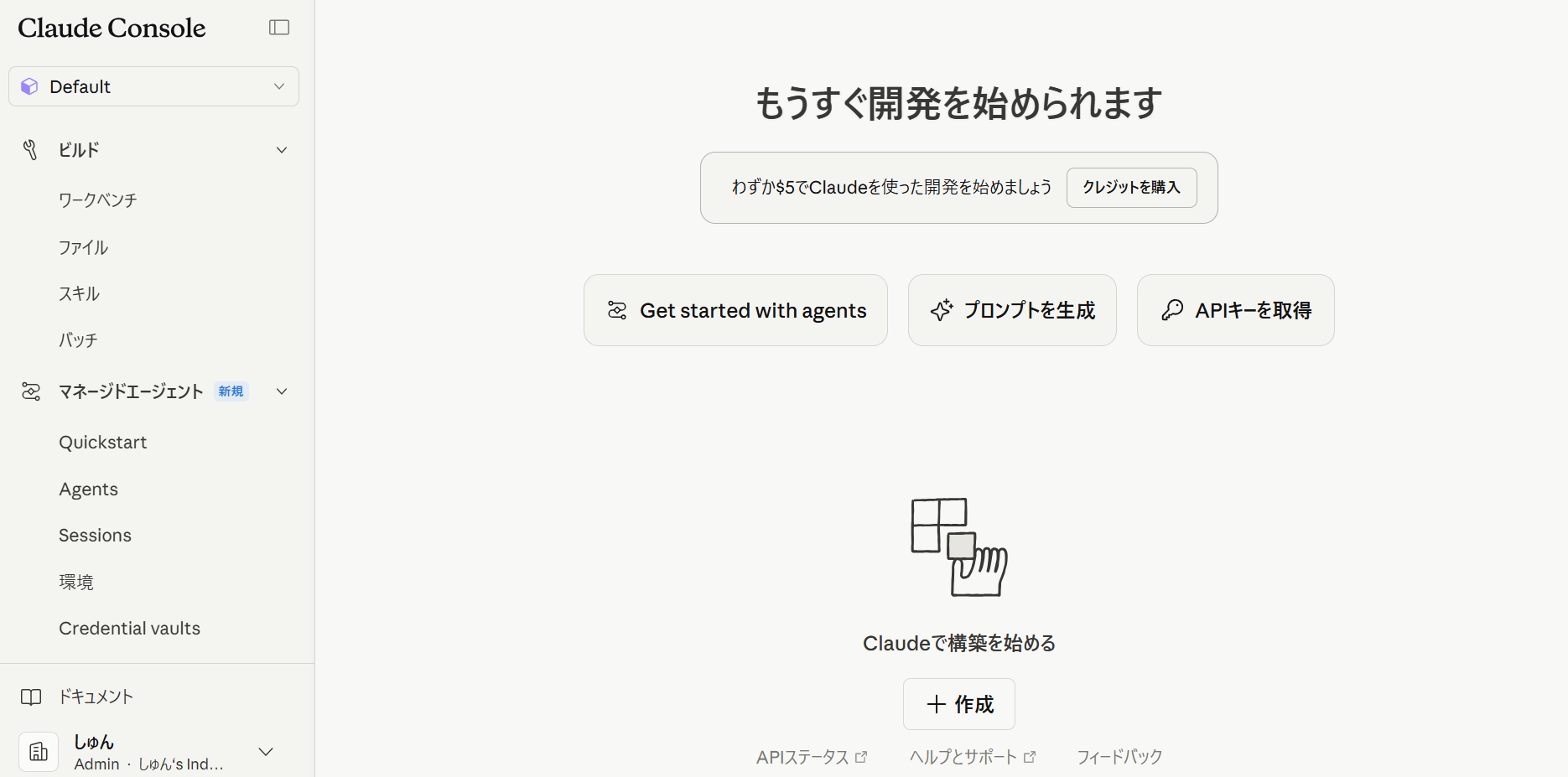The image size is (1568, 777).
Task: Open the フィードバック link
Action: coord(1119,757)
